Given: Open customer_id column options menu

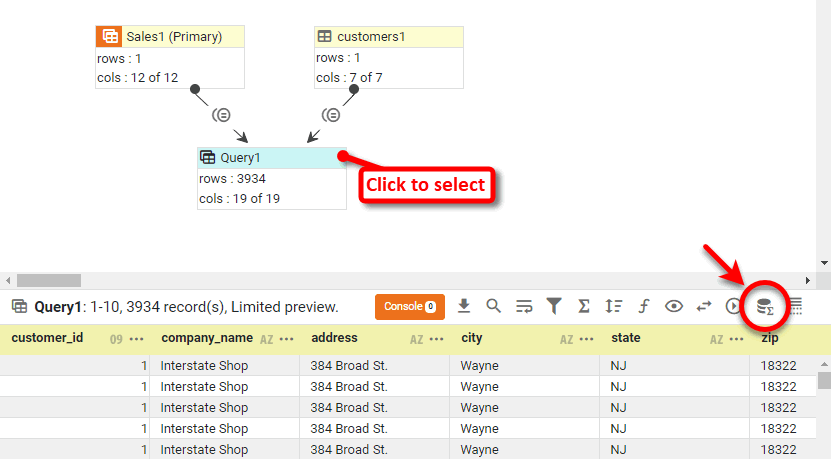Looking at the screenshot, I should pos(137,339).
